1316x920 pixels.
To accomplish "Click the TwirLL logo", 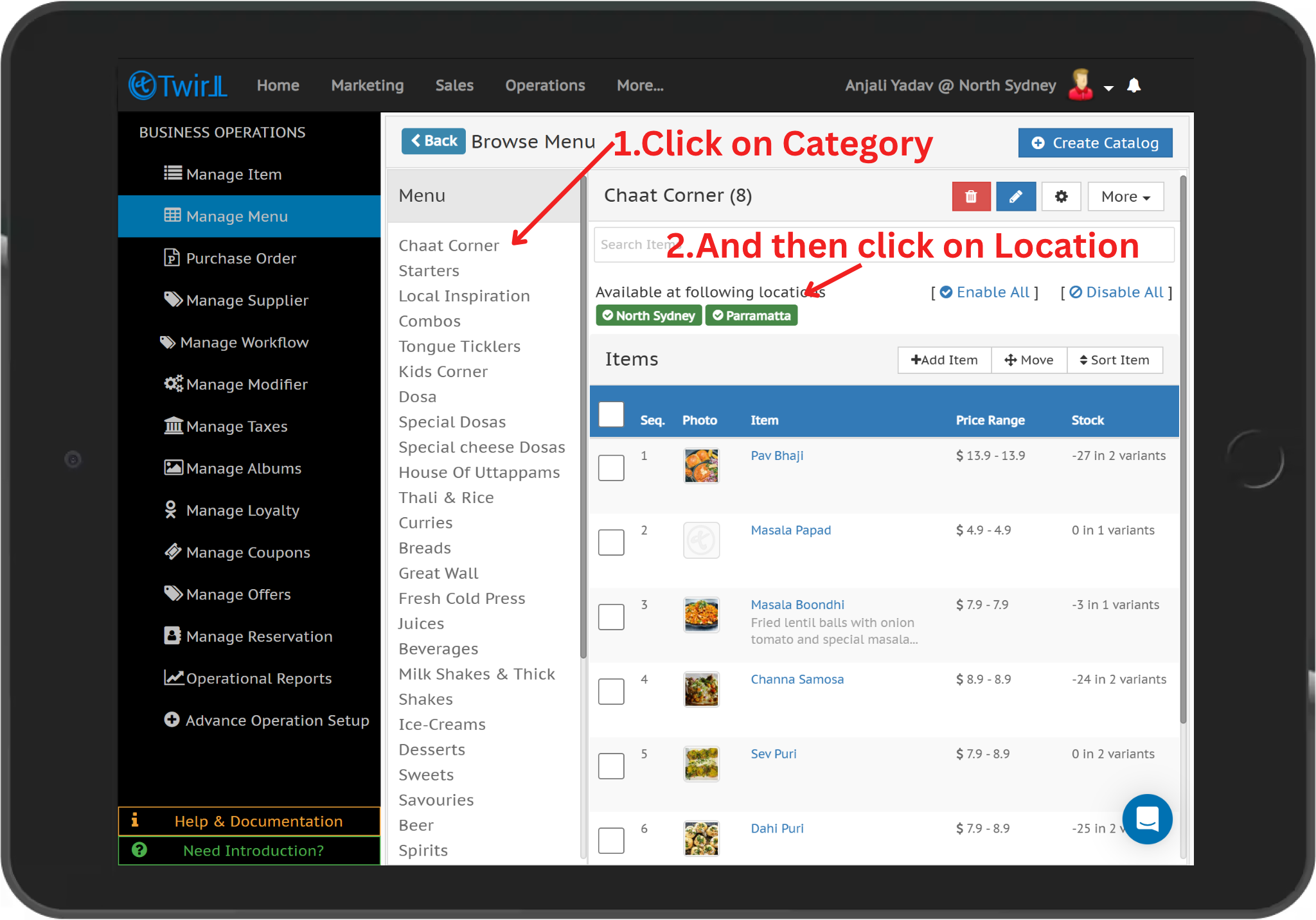I will [x=178, y=85].
